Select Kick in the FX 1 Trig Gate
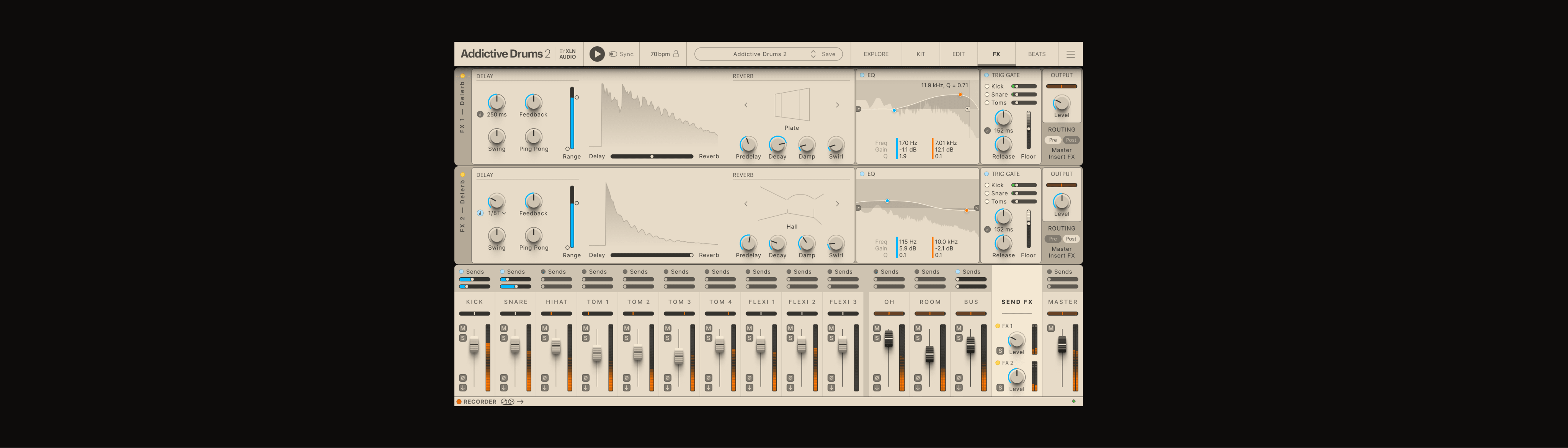The height and width of the screenshot is (448, 1568). pyautogui.click(x=987, y=86)
